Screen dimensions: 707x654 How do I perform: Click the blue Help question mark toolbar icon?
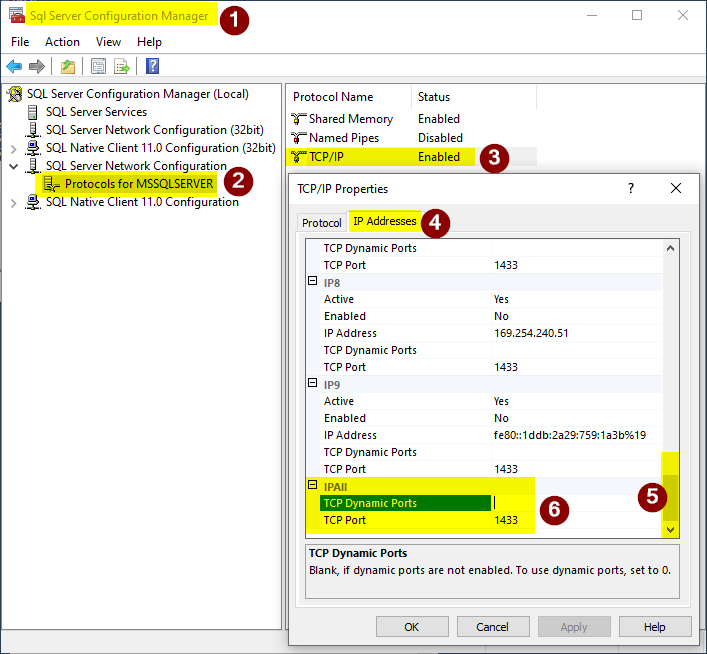pyautogui.click(x=152, y=66)
